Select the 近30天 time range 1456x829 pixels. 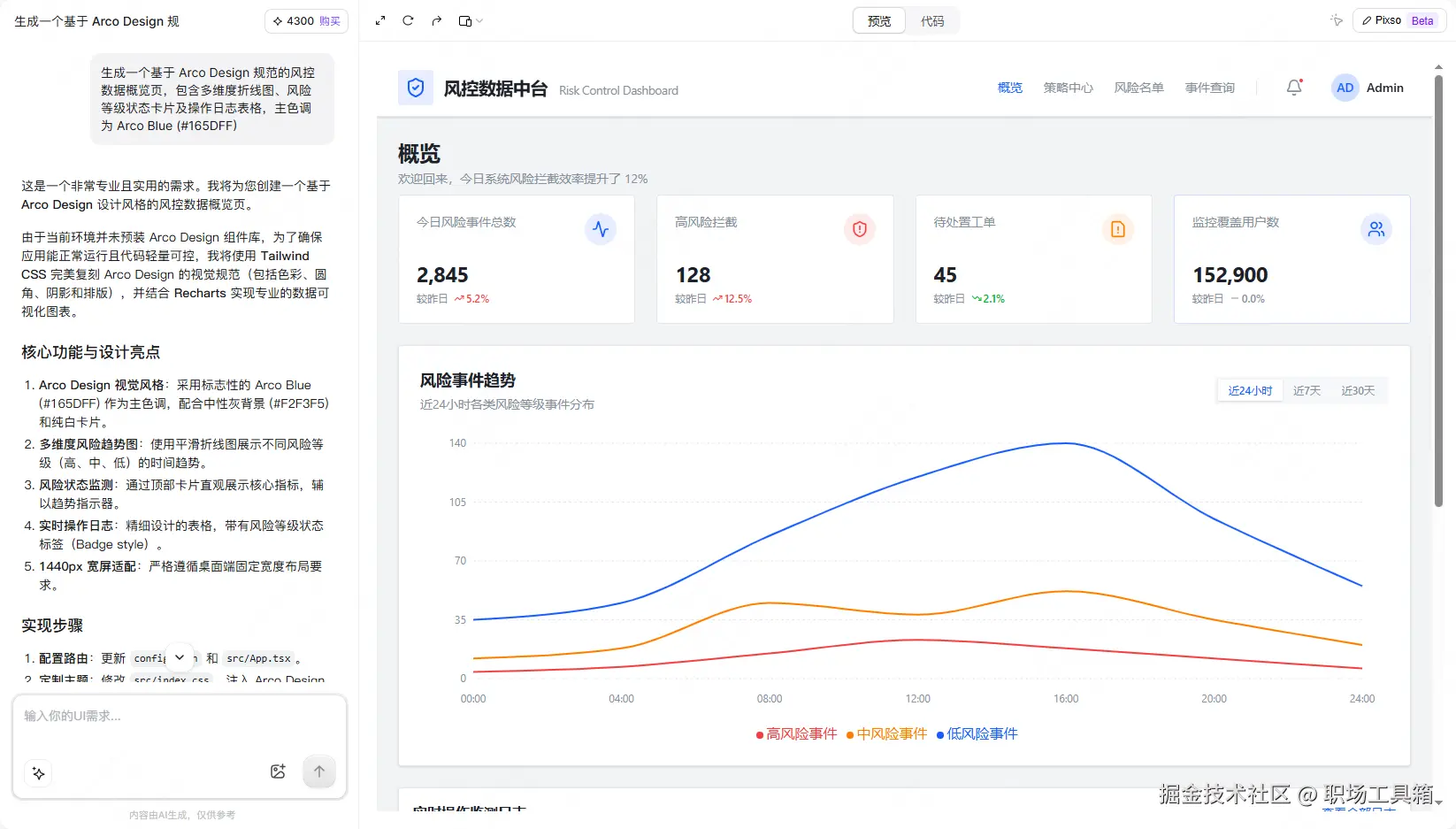1358,390
